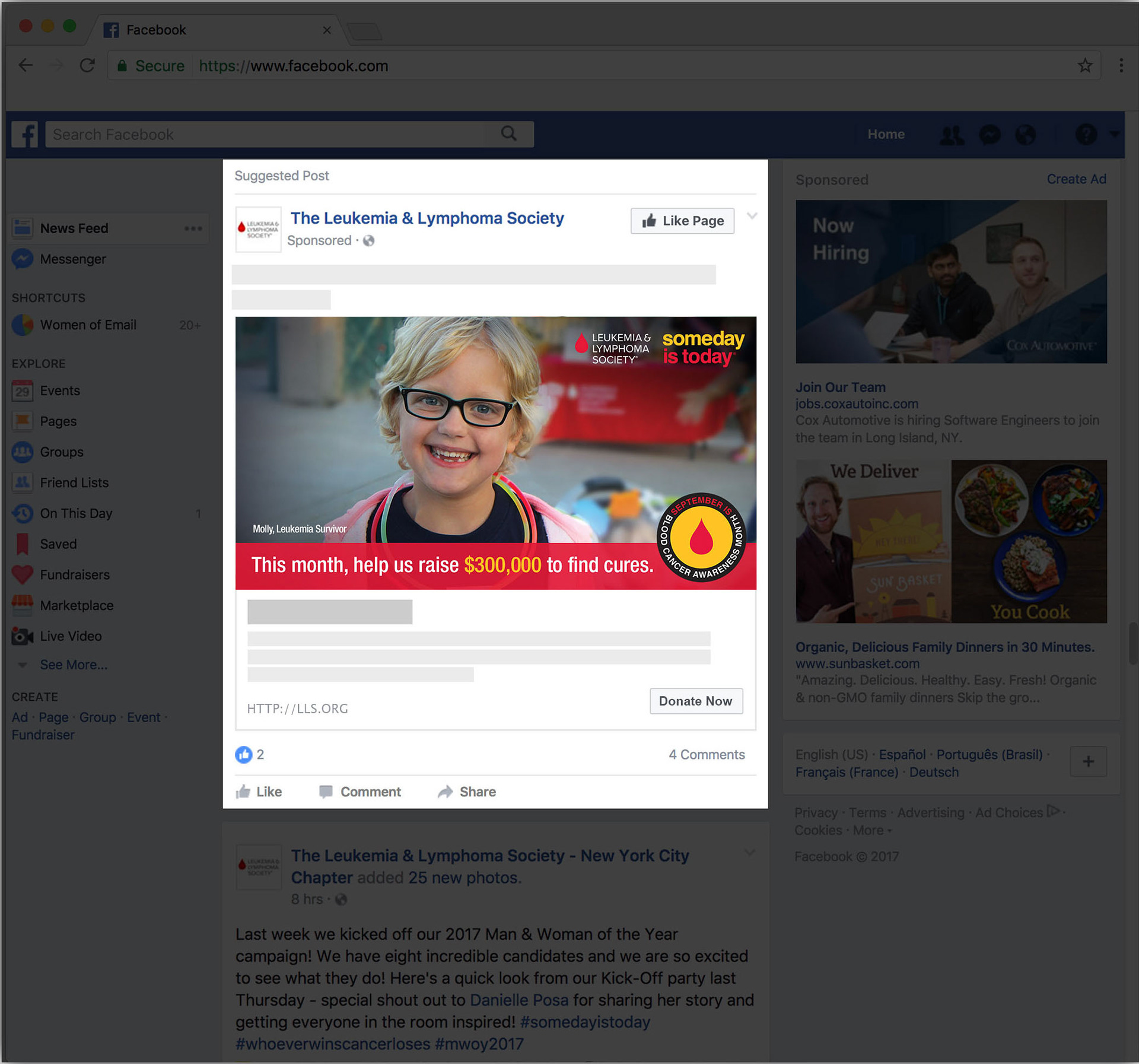Click the Facebook logo home icon
The height and width of the screenshot is (1064, 1139).
pos(24,135)
